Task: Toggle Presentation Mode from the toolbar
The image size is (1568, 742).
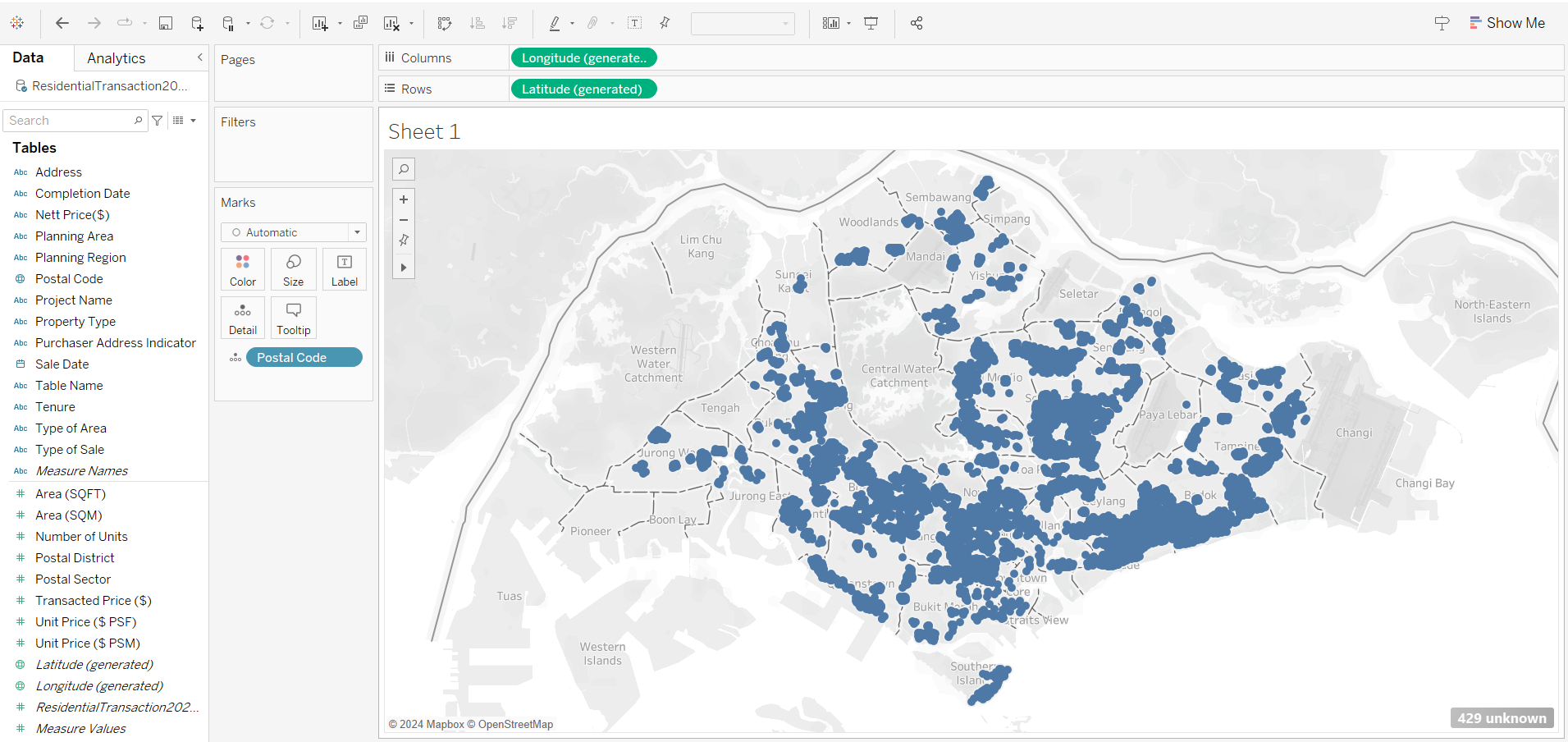Action: pyautogui.click(x=871, y=23)
